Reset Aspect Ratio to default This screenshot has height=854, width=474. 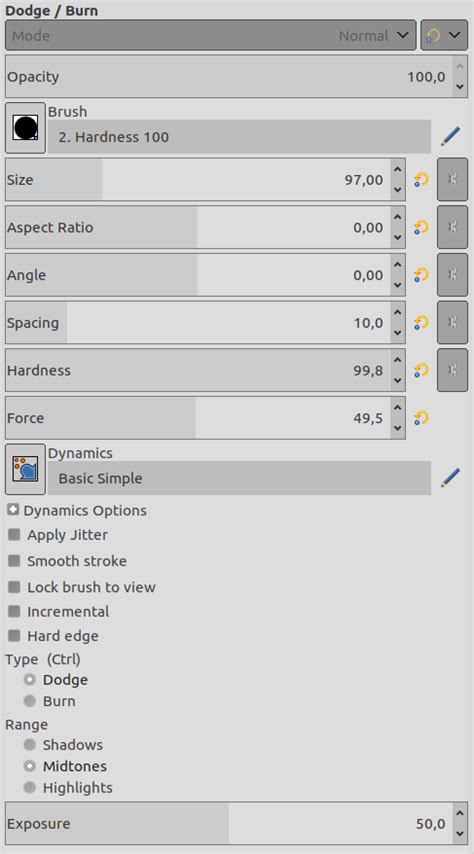(x=421, y=227)
